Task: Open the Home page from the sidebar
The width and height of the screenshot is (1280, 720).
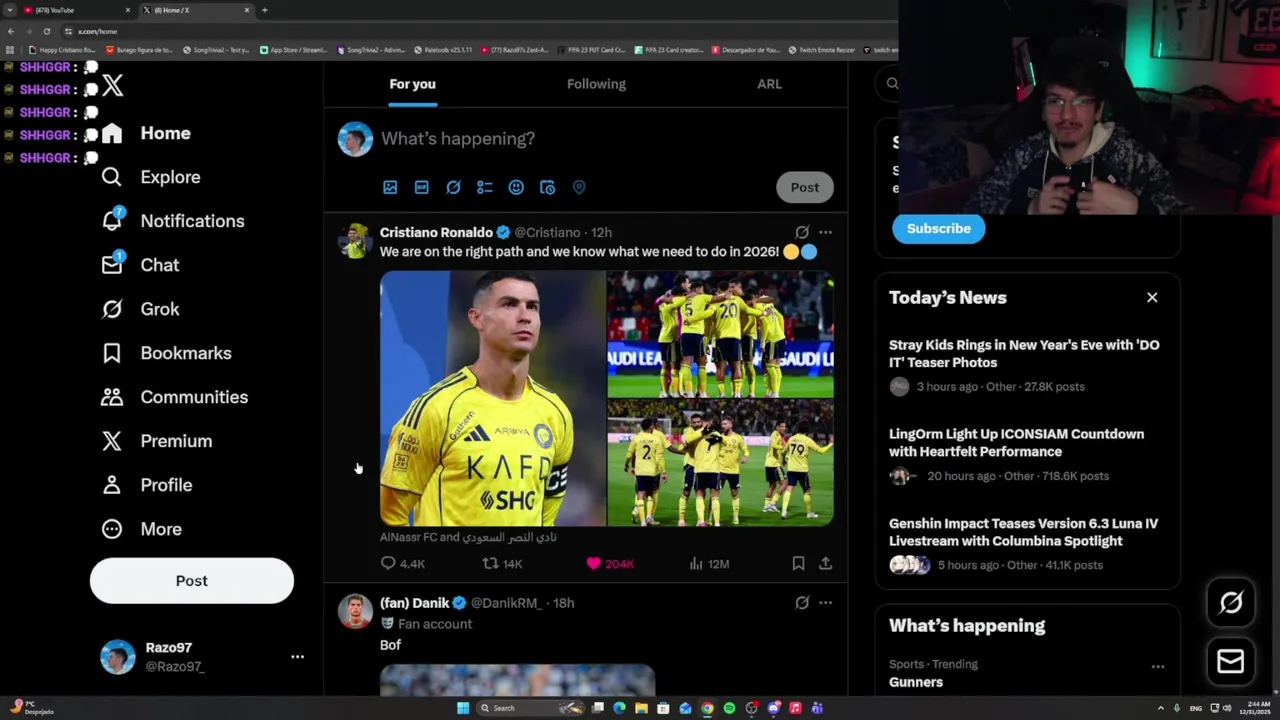Action: 146,133
